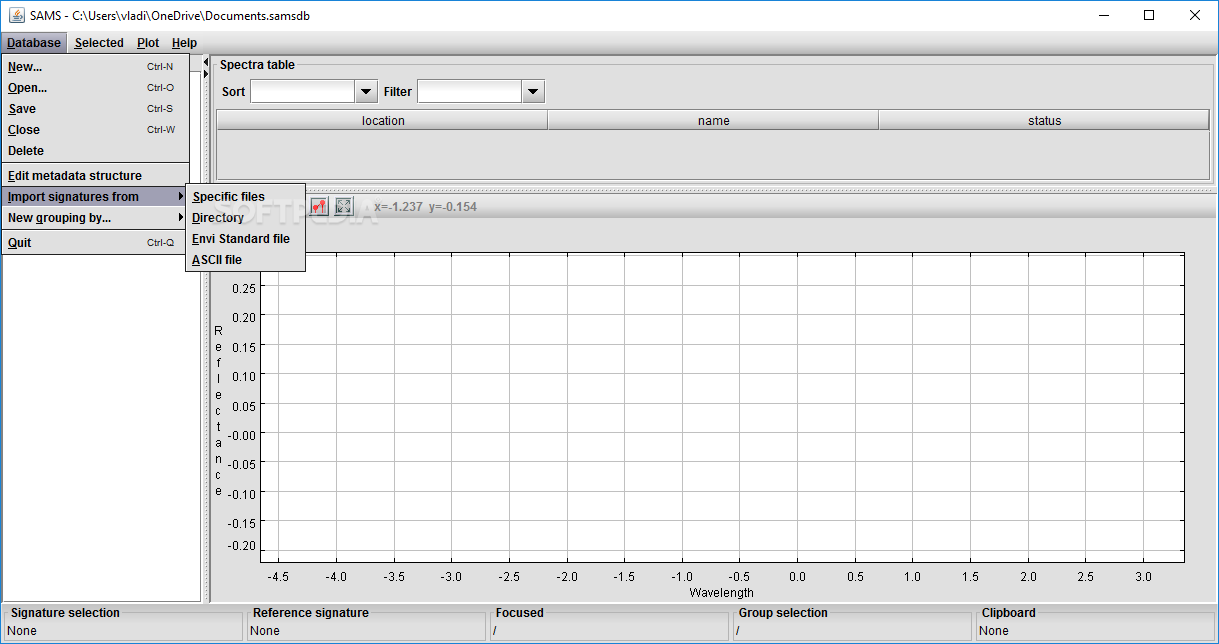The image size is (1219, 644).
Task: Click the status column header
Action: tap(1044, 121)
